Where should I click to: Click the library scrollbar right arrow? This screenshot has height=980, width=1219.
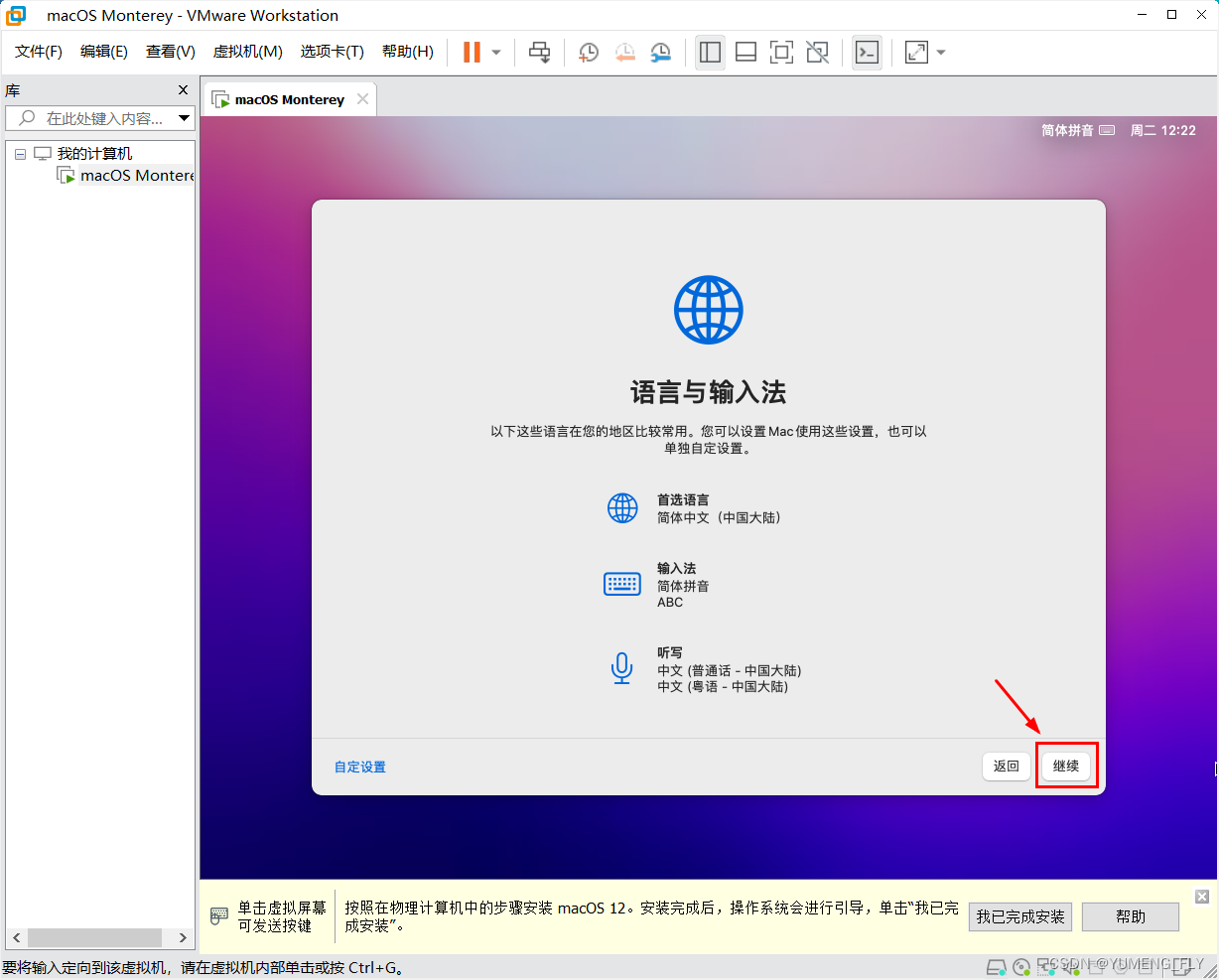coord(183,937)
